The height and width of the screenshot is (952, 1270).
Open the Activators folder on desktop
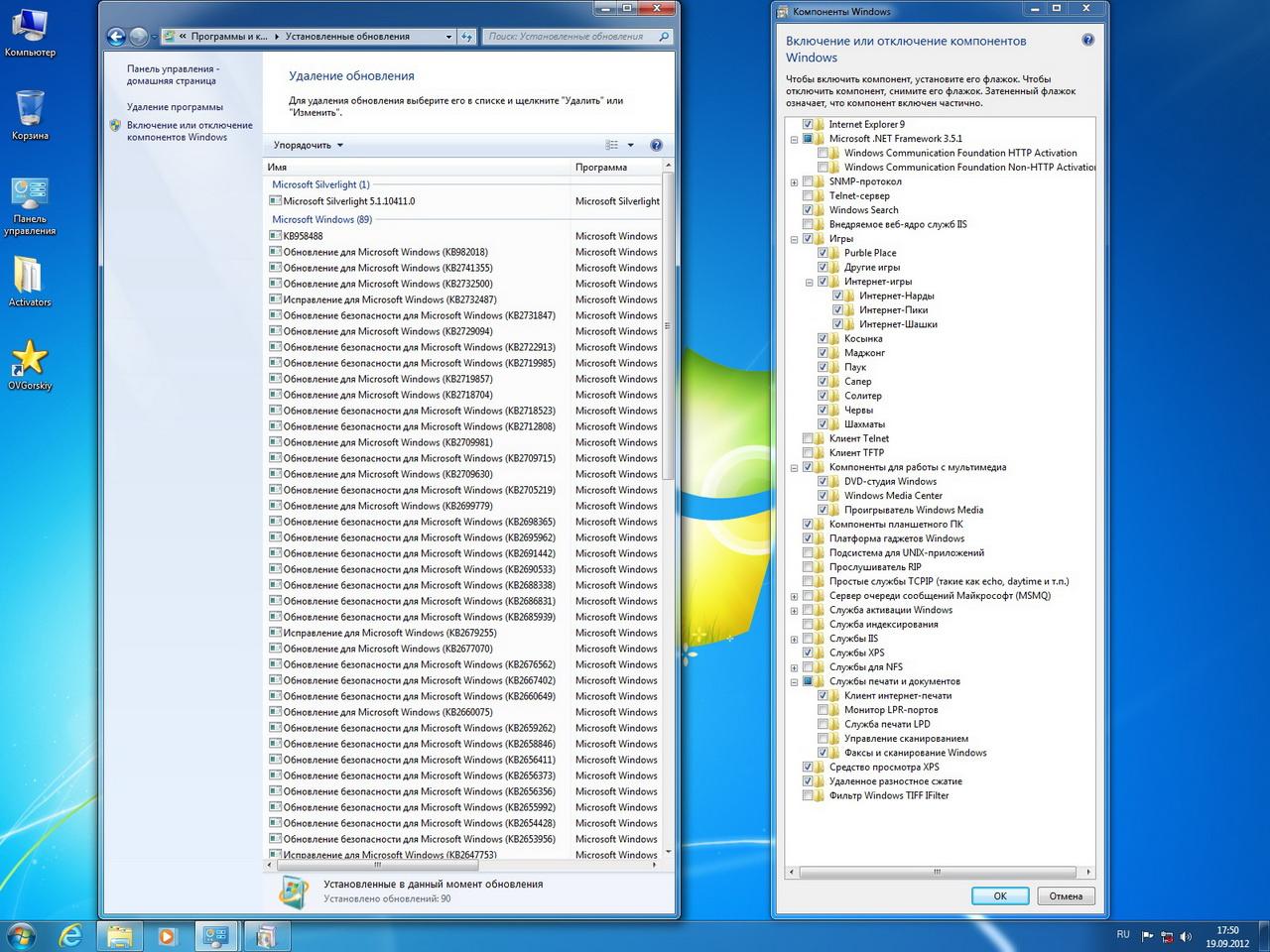tap(30, 281)
